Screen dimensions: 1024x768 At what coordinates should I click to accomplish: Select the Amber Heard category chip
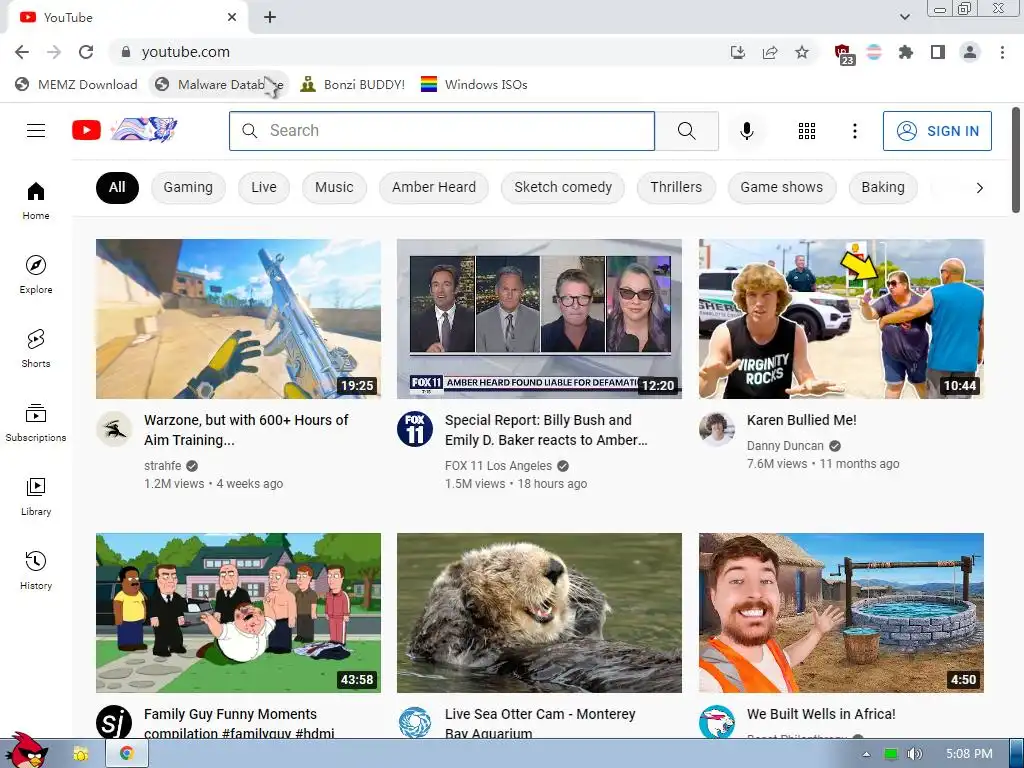434,187
